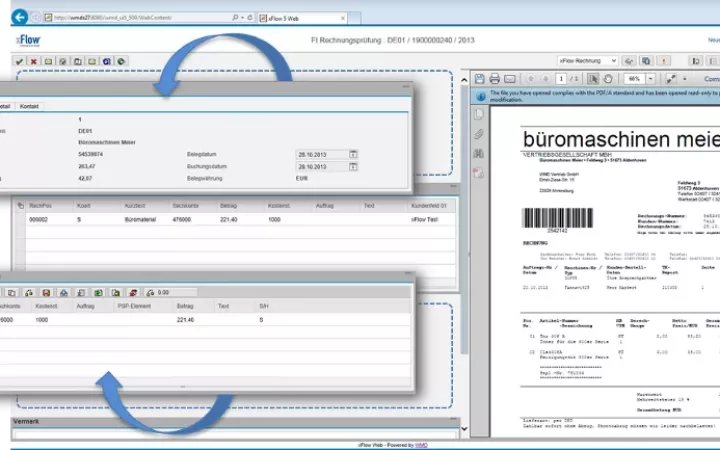Click the down chevron at PDF panel bottom

pyautogui.click(x=464, y=429)
